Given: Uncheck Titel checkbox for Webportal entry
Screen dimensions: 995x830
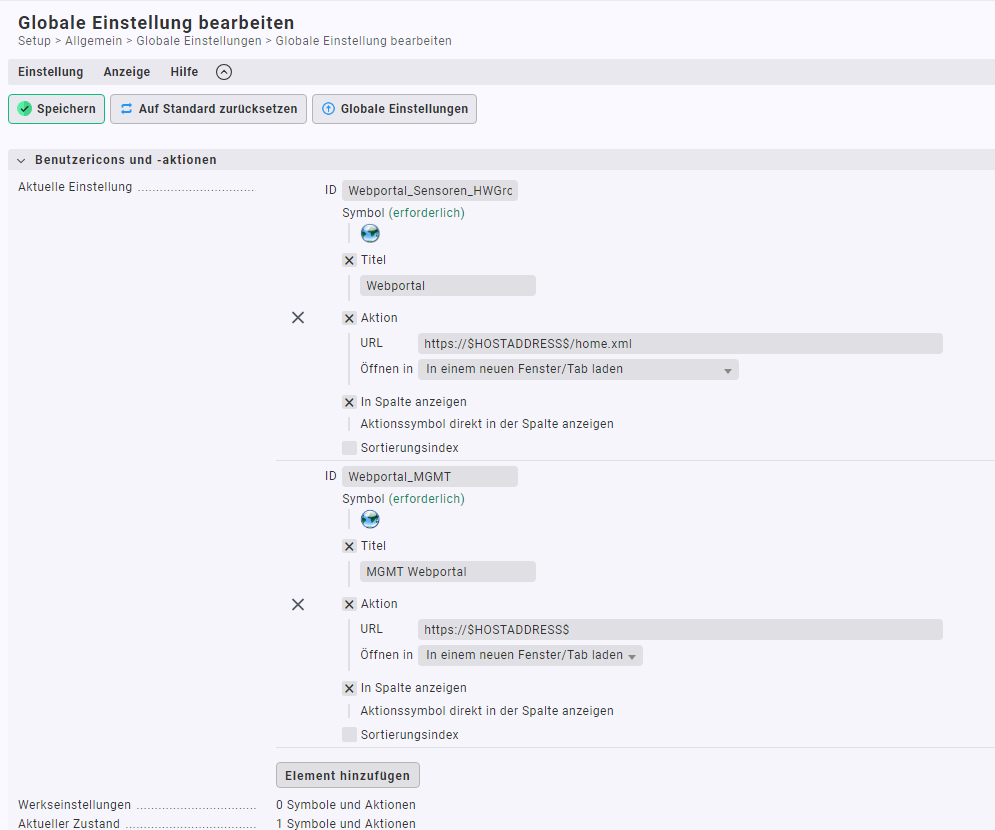Looking at the screenshot, I should 349,260.
